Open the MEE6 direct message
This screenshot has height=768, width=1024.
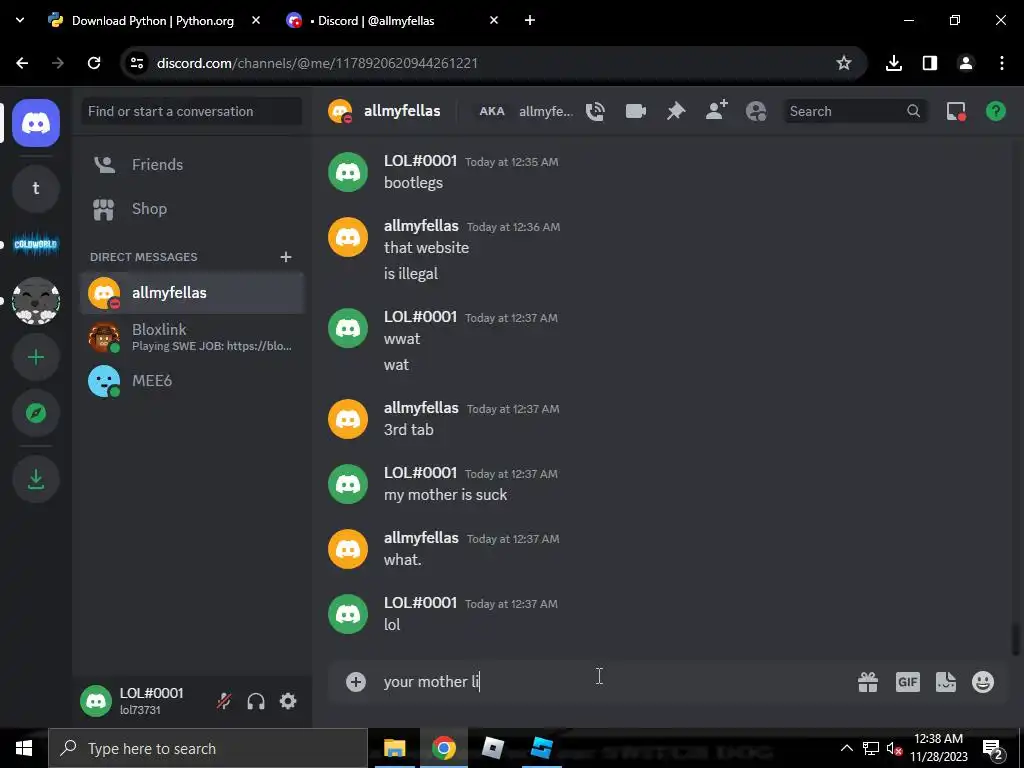coord(192,381)
